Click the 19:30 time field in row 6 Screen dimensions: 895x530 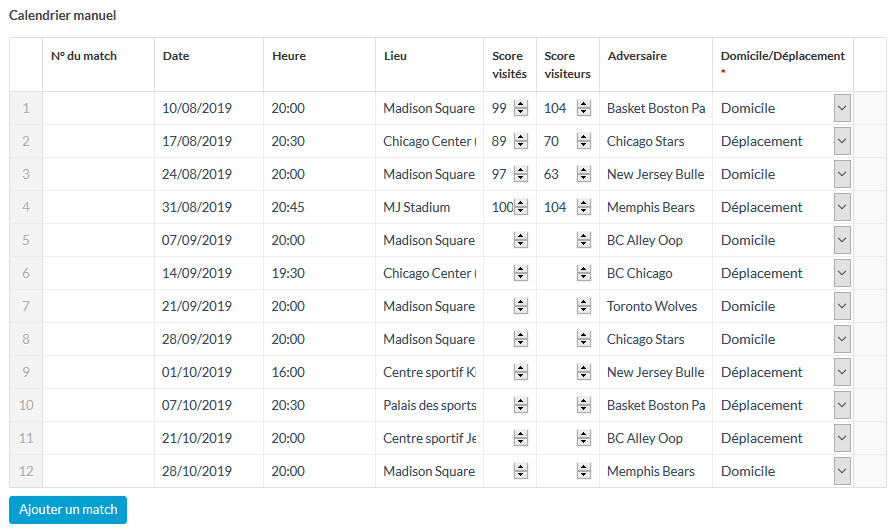(x=319, y=273)
